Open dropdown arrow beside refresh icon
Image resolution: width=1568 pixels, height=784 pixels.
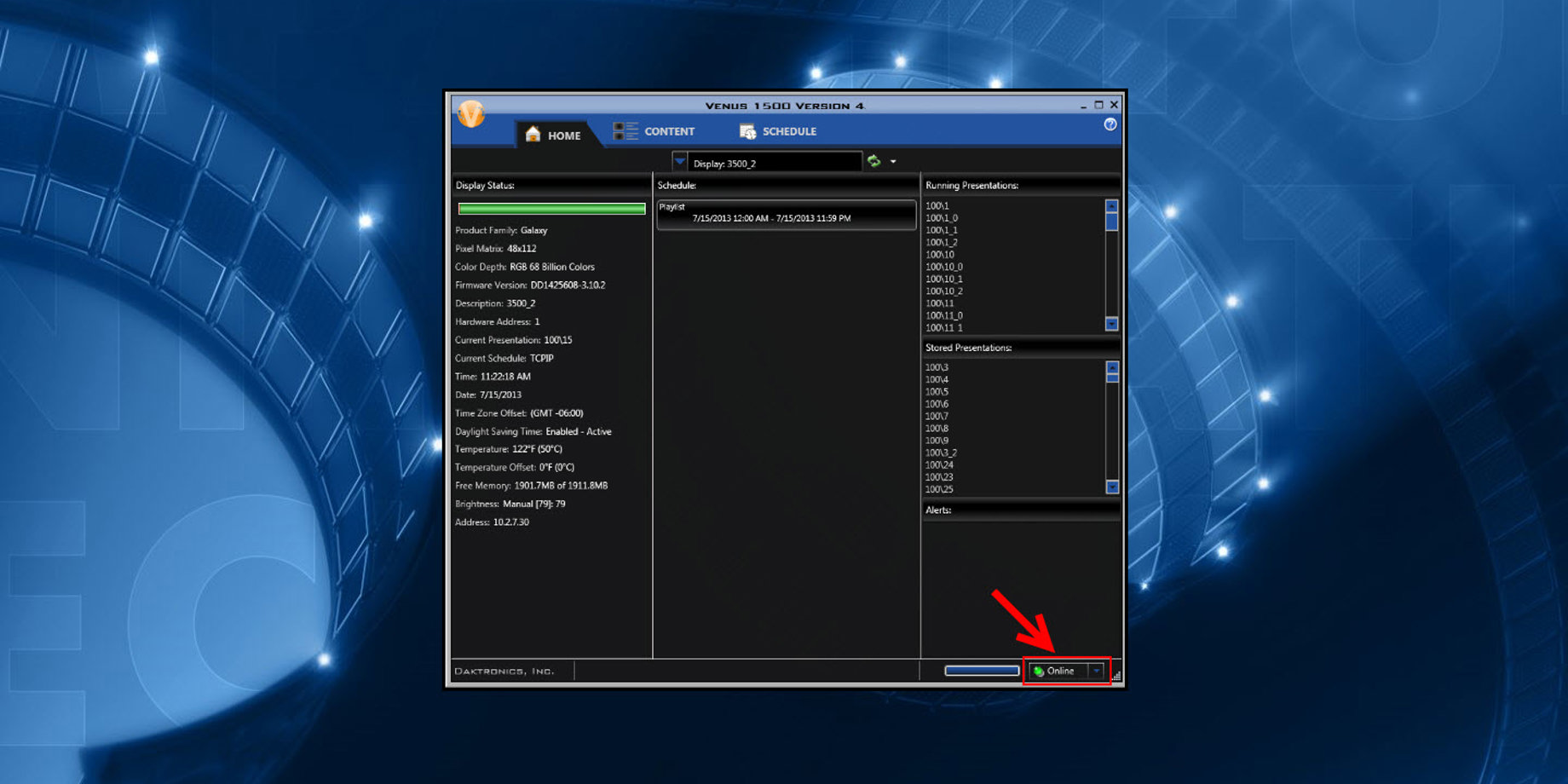pyautogui.click(x=893, y=161)
